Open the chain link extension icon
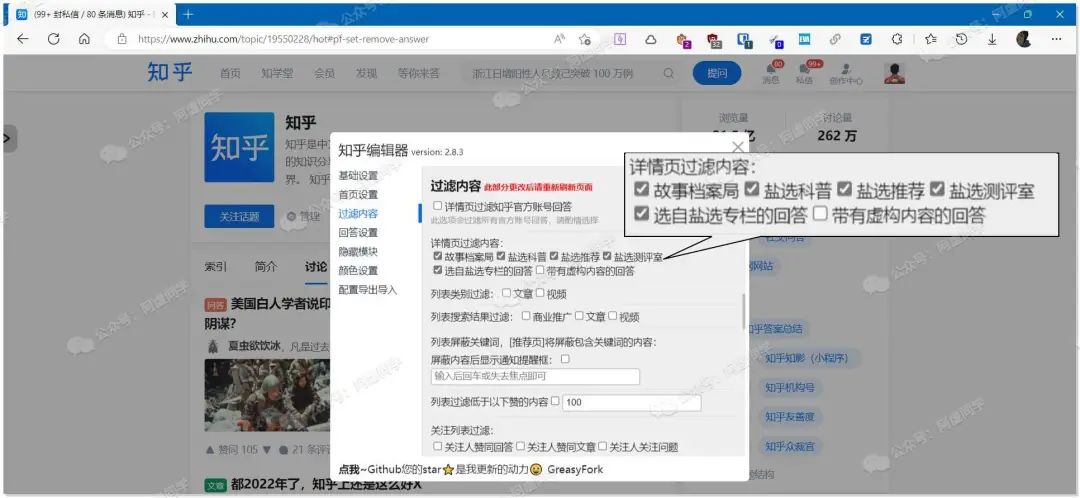The image size is (1080, 498). pyautogui.click(x=835, y=39)
